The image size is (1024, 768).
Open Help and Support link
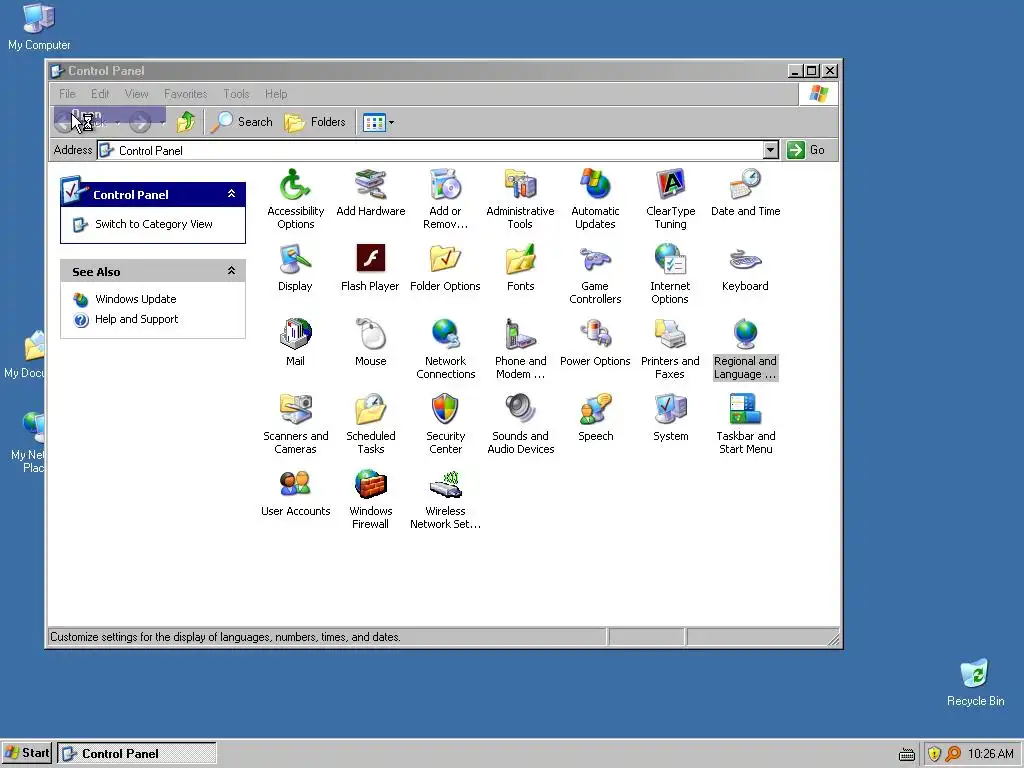(136, 319)
